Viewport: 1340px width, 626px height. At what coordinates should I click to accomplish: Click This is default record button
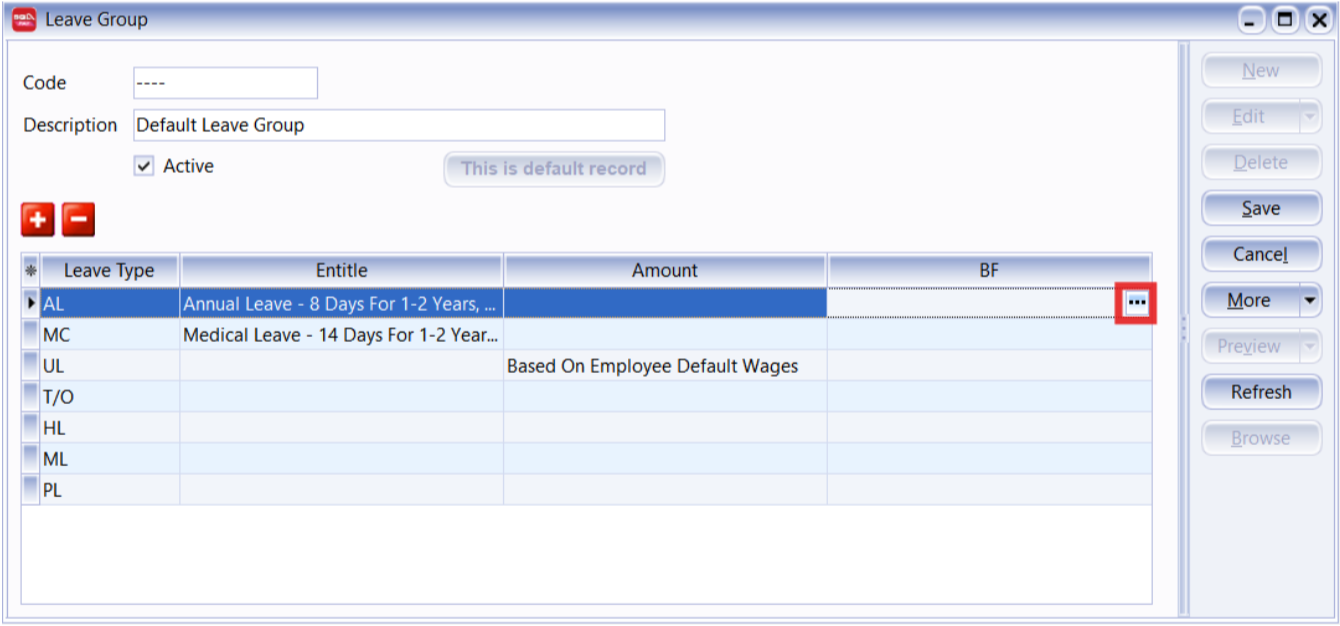pos(554,169)
